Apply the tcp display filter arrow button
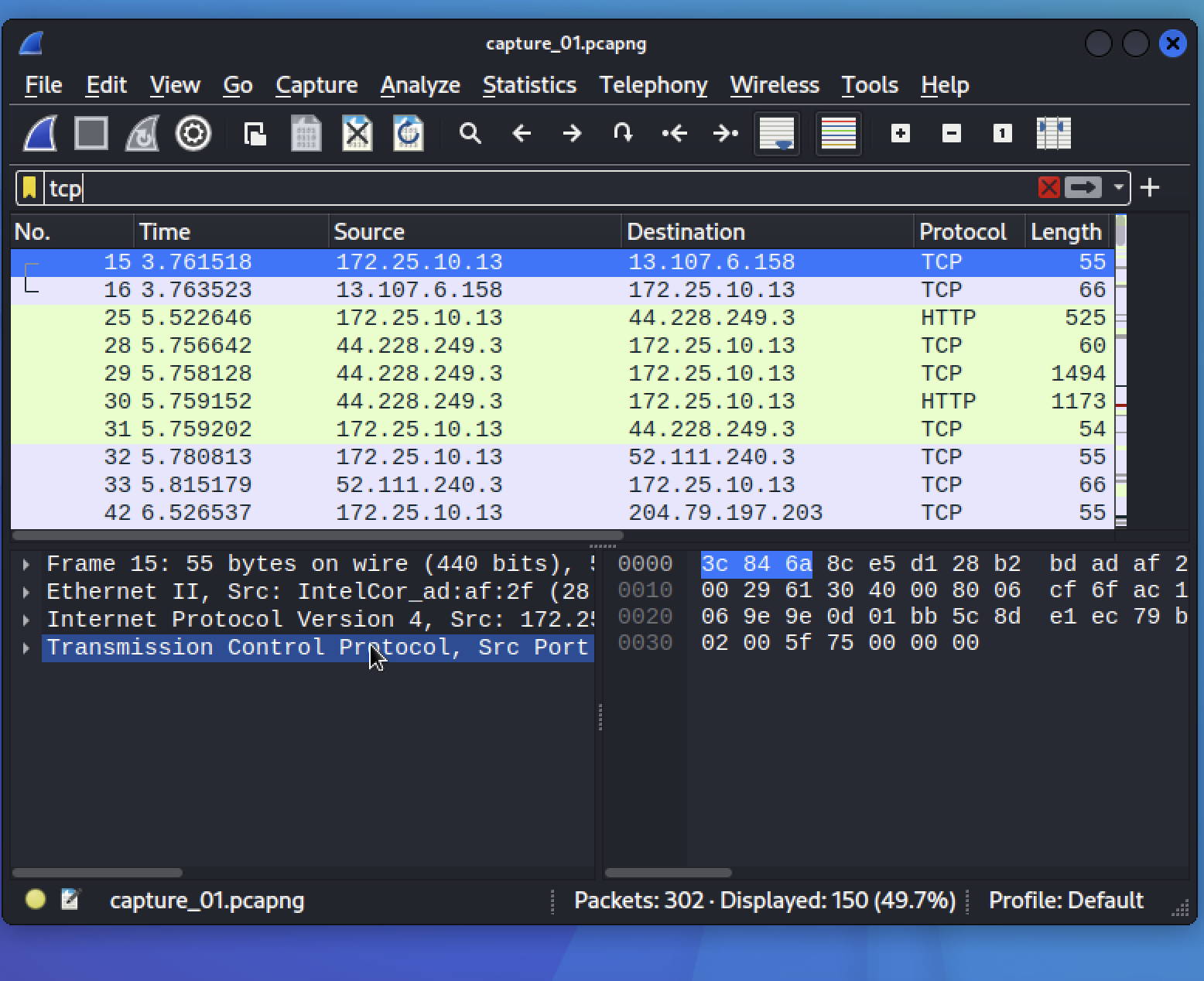1204x981 pixels. (x=1083, y=187)
